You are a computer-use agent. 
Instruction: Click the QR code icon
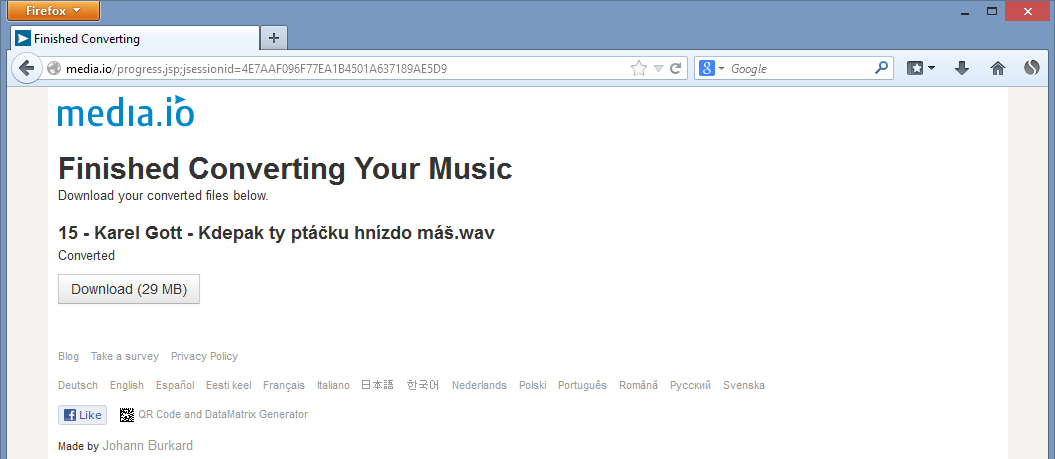(126, 415)
